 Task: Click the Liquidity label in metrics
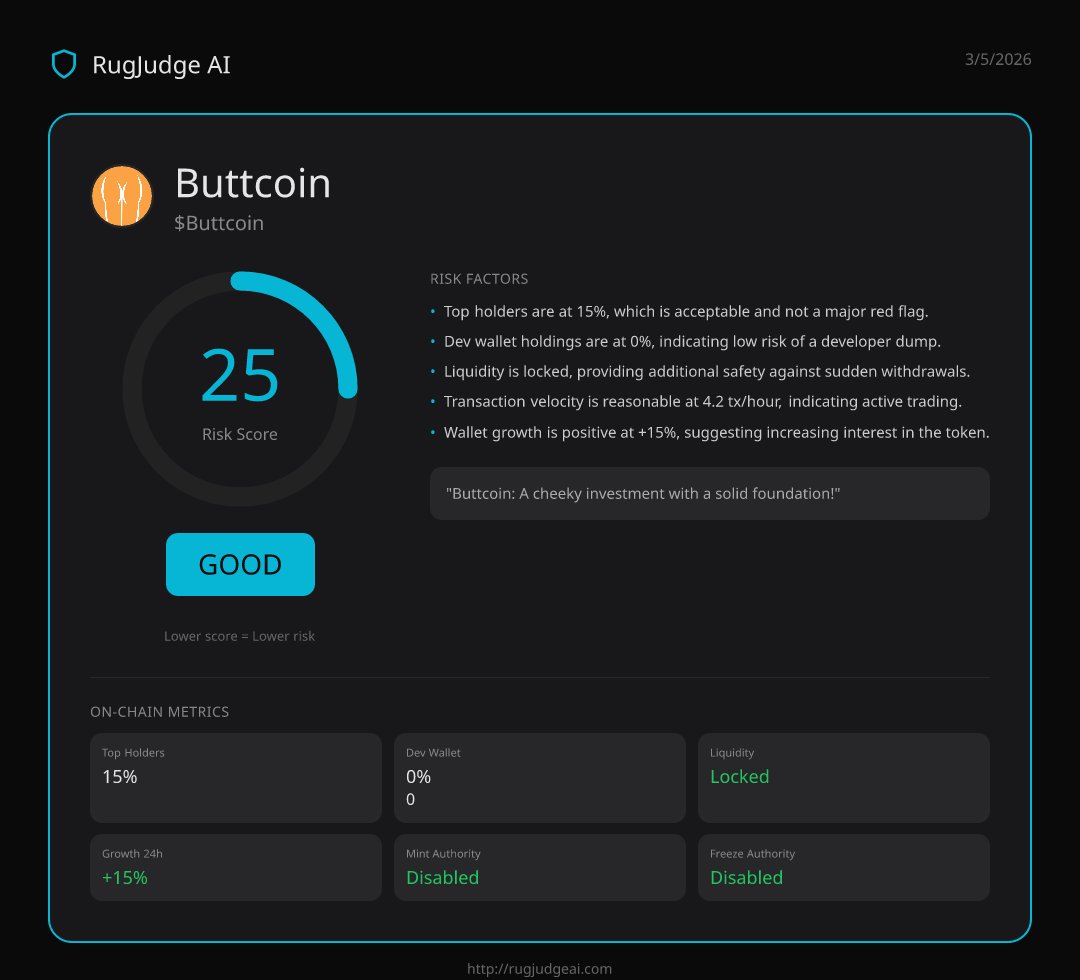(x=731, y=753)
